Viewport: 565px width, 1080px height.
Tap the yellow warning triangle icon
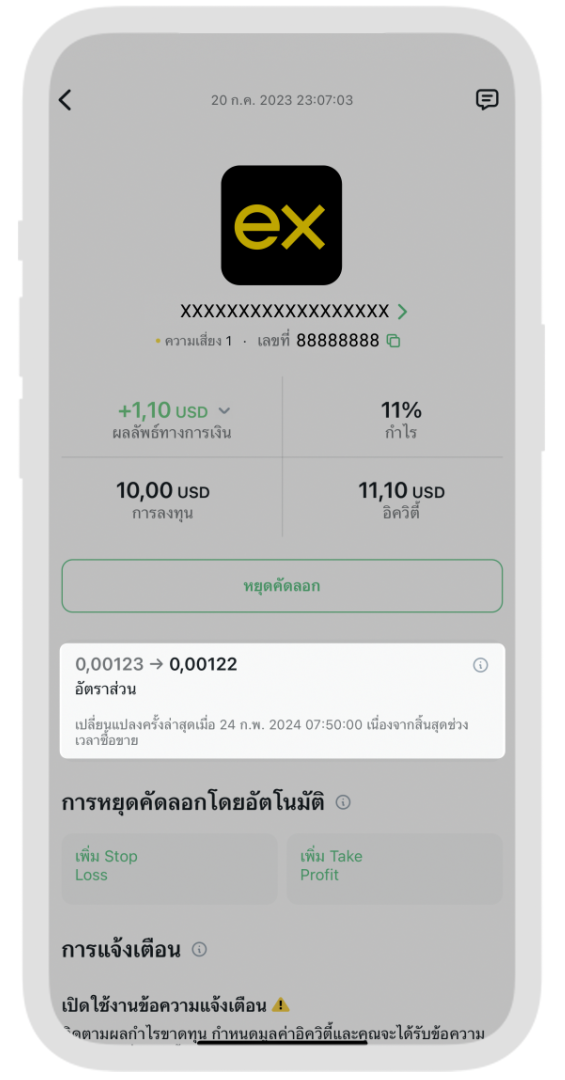(x=280, y=1004)
